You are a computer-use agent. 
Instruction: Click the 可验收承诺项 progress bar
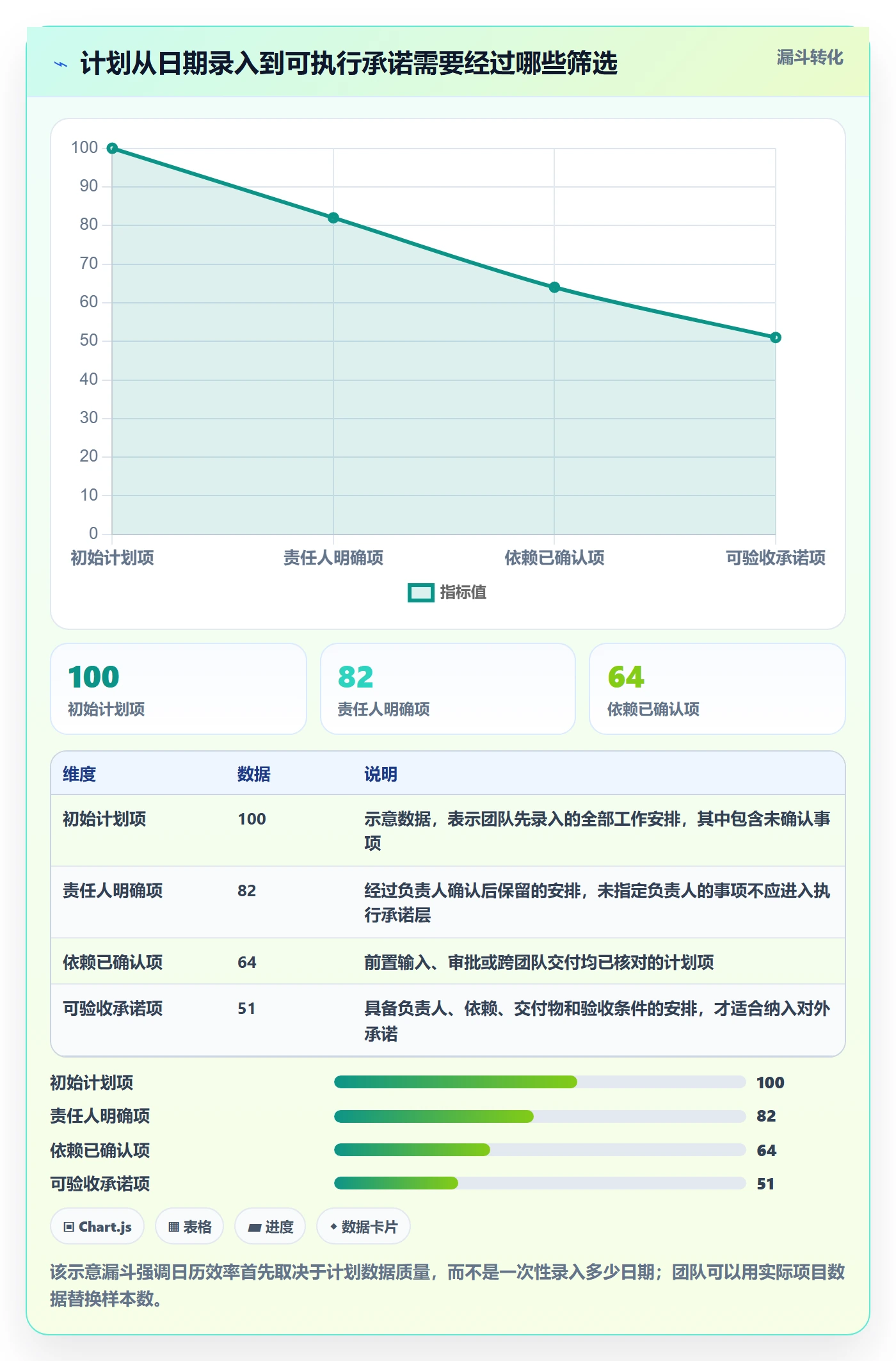(x=540, y=1183)
